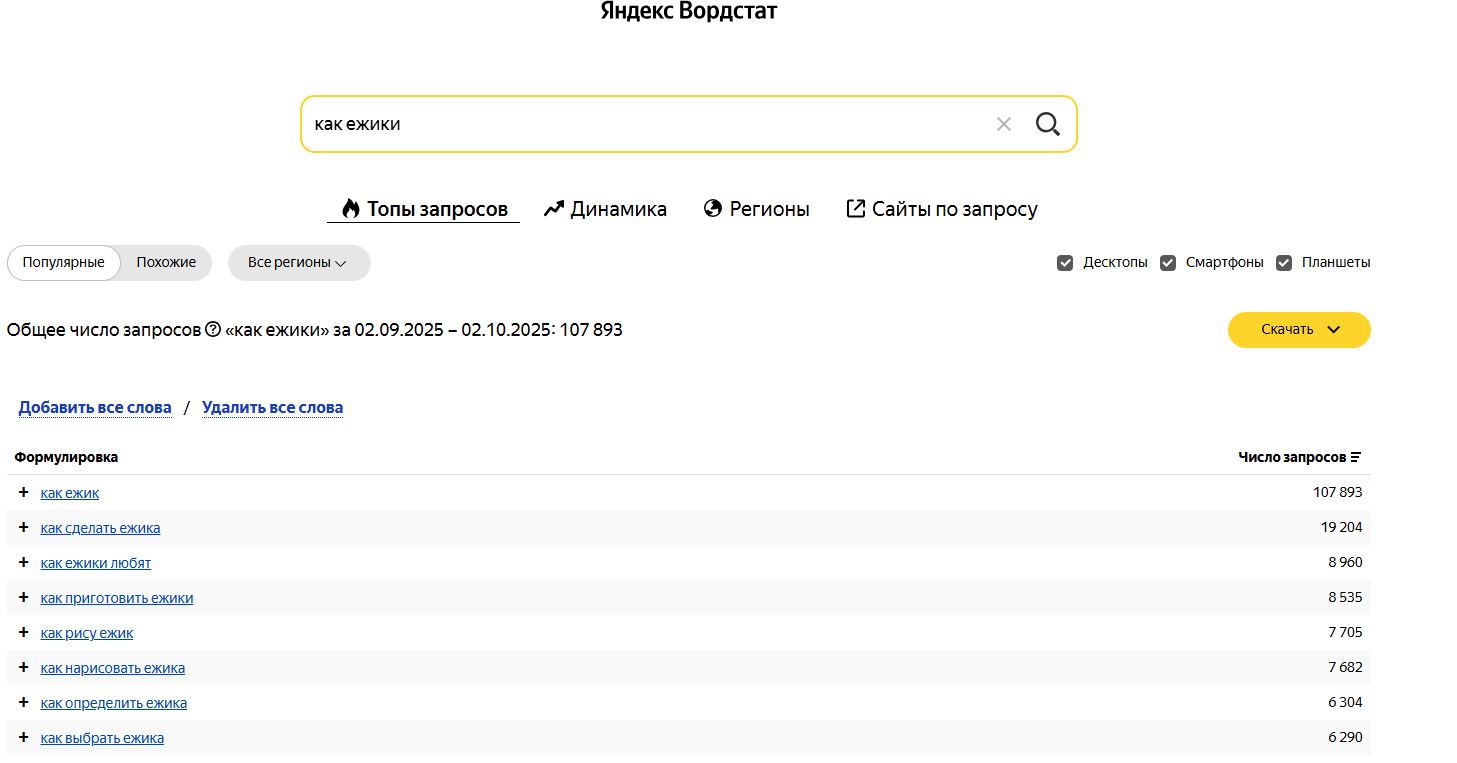
Task: Open the 'Все регионы' dropdown
Action: point(299,263)
